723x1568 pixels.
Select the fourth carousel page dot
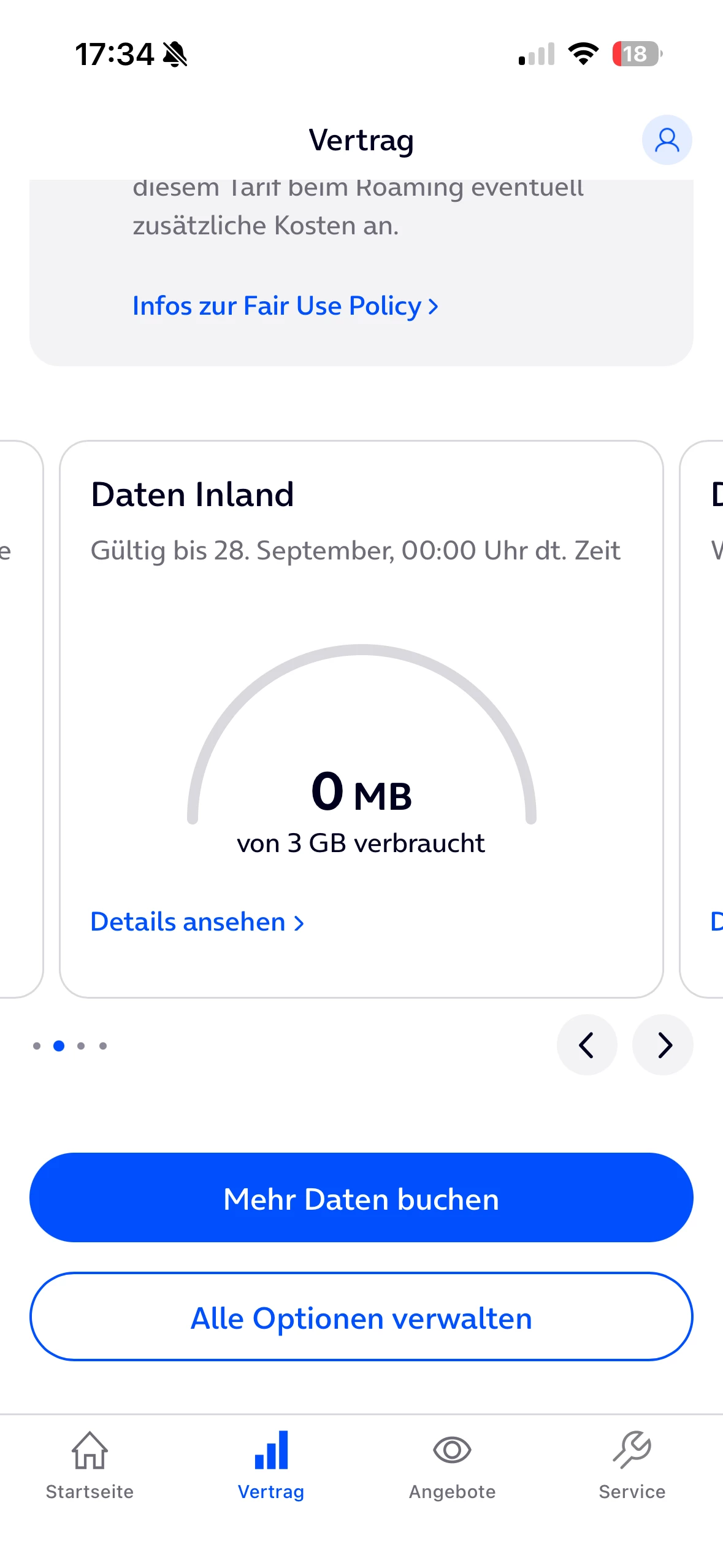pos(103,1046)
